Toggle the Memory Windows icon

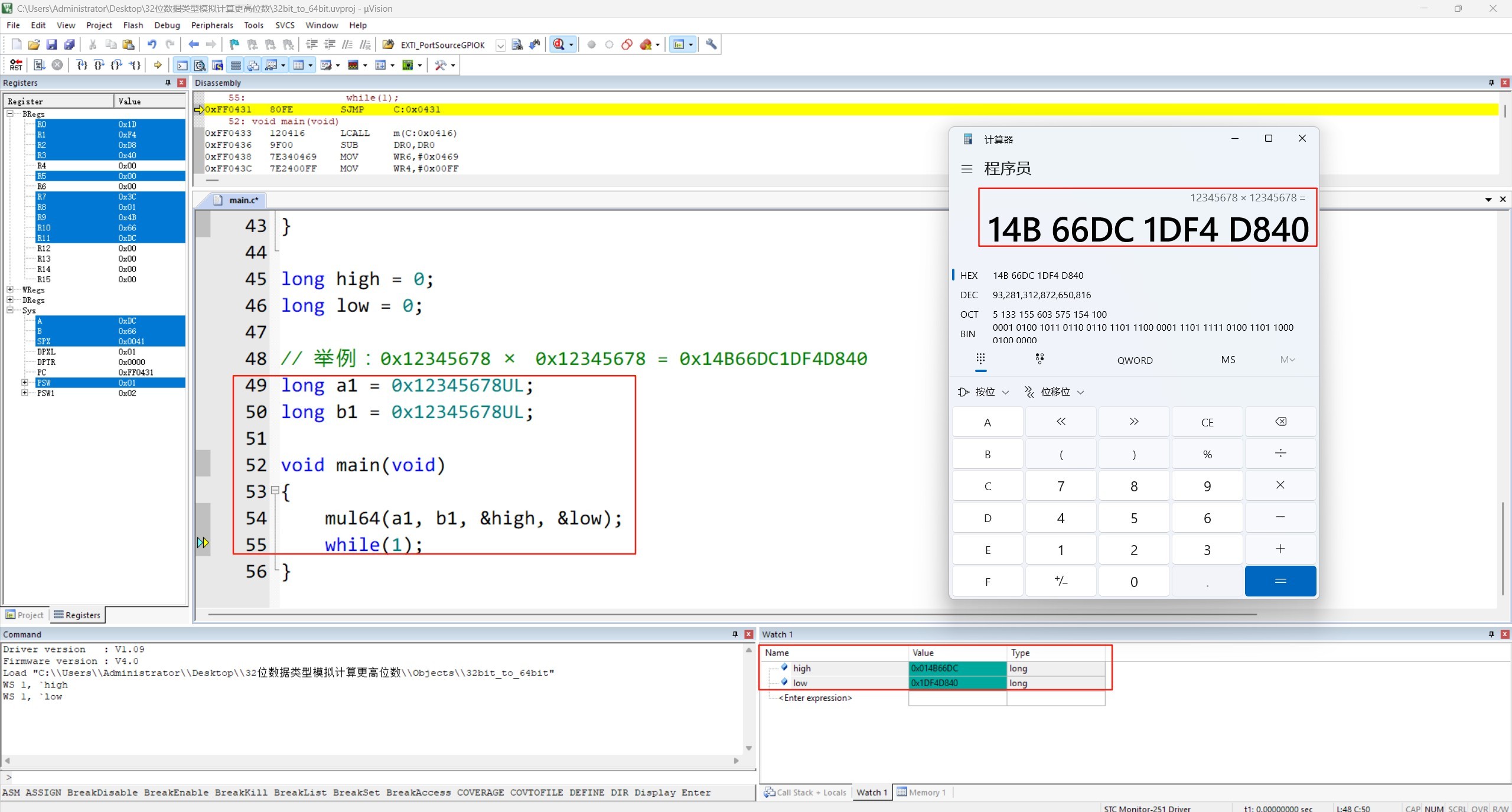point(298,65)
